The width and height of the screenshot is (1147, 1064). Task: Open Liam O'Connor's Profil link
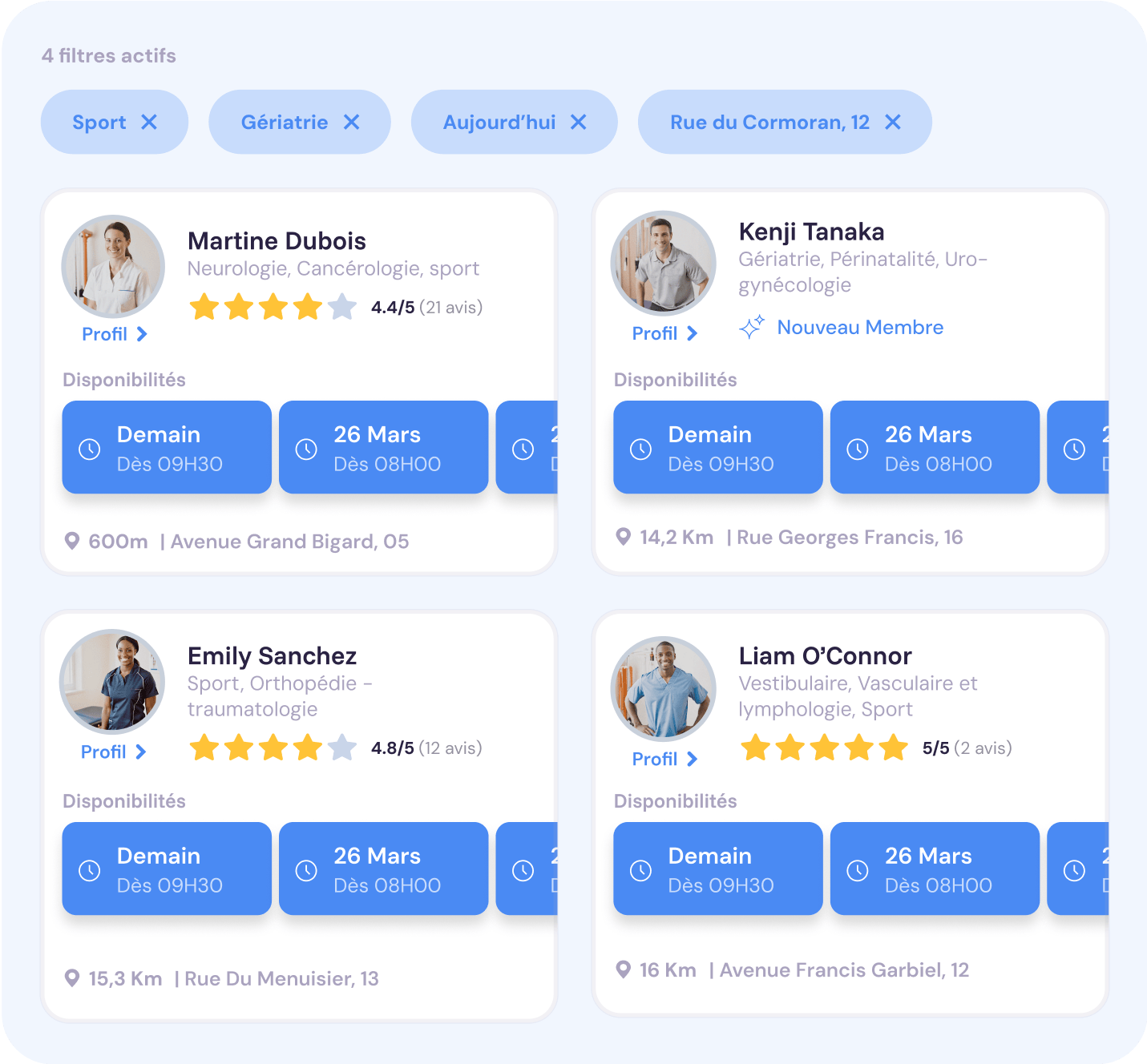[x=664, y=759]
